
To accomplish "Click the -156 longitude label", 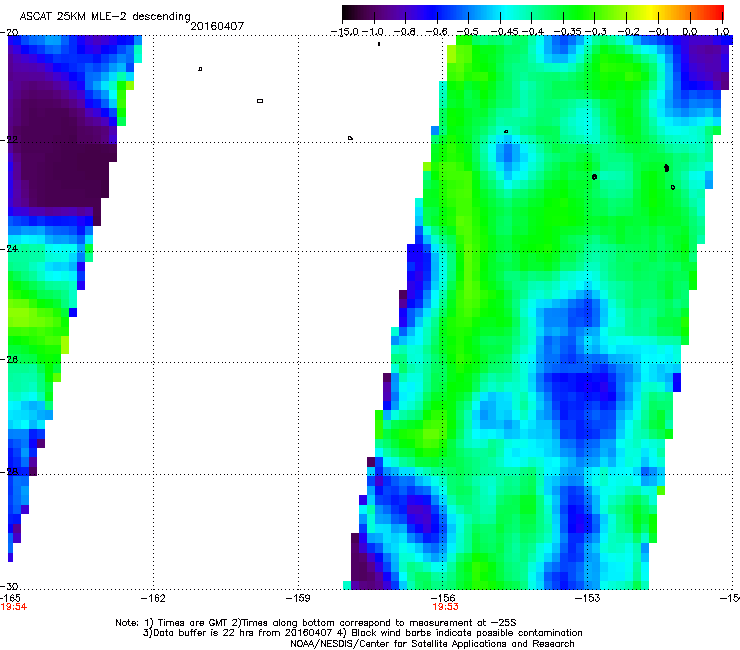I will point(443,599).
